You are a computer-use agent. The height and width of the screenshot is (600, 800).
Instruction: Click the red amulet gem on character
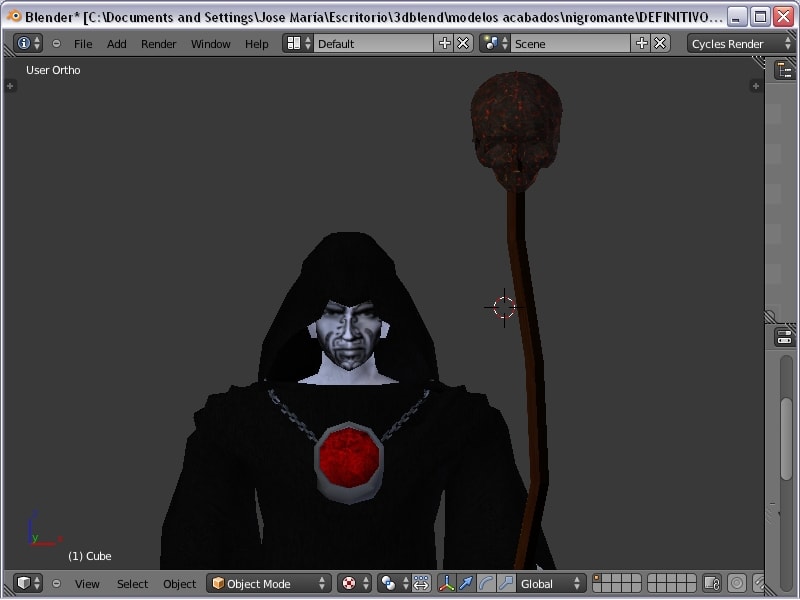click(349, 457)
